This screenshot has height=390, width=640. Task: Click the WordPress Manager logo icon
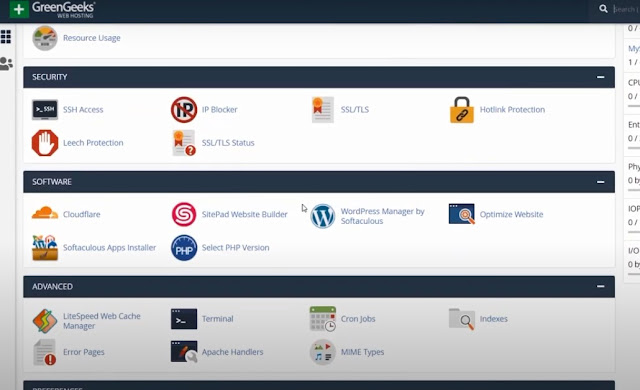pos(323,216)
